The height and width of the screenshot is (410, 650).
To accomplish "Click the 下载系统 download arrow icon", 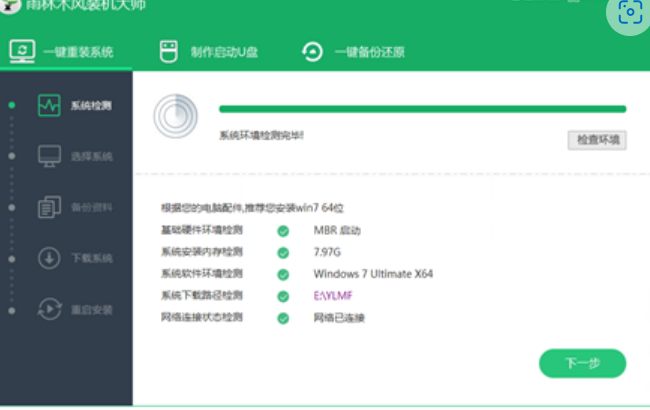I will coord(49,258).
